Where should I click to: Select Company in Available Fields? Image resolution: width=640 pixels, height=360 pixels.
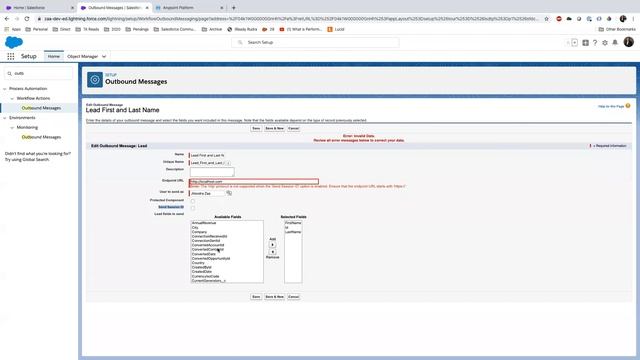pyautogui.click(x=200, y=232)
